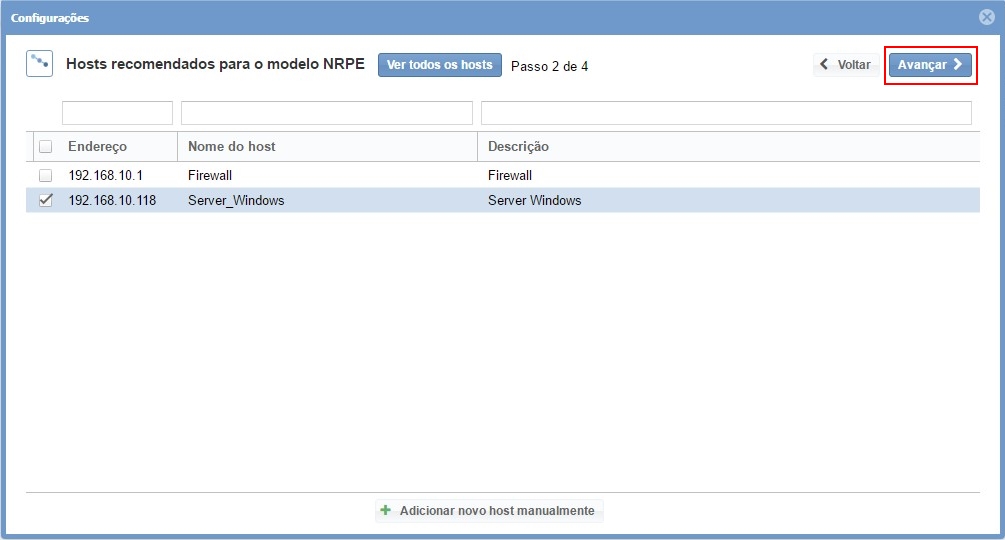Viewport: 1005px width, 540px height.
Task: Toggle the select-all hosts checkbox
Action: [45, 147]
